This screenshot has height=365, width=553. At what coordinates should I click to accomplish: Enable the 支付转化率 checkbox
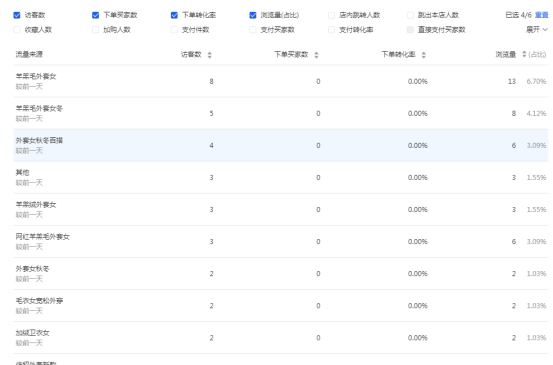[x=331, y=30]
